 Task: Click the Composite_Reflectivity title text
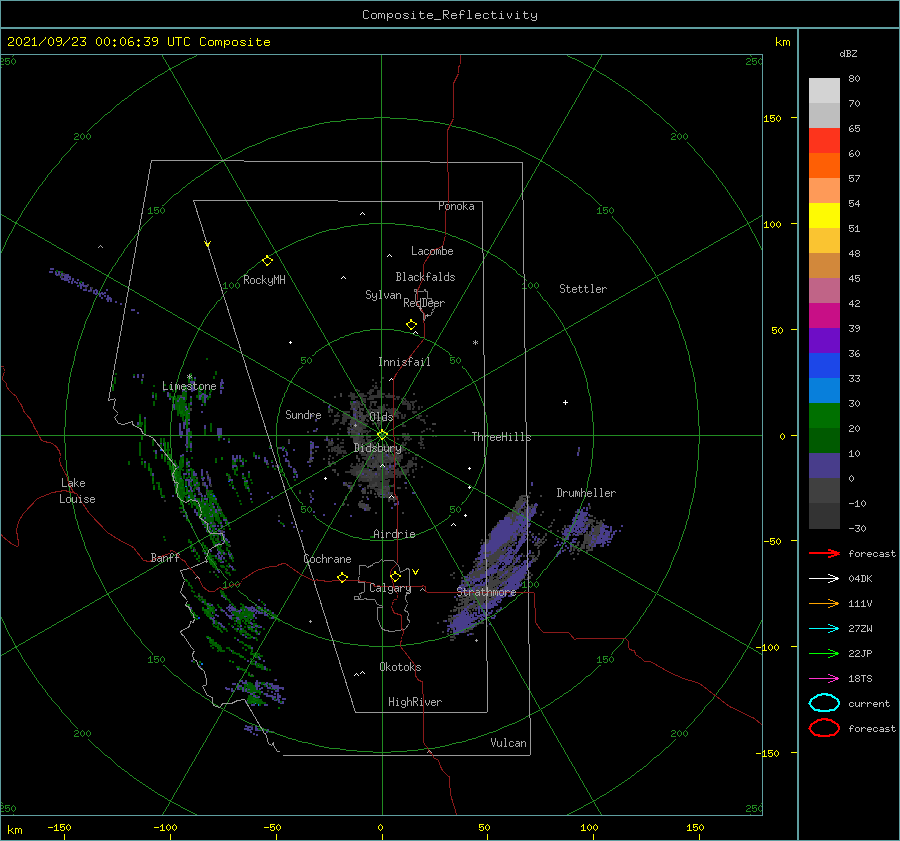[x=449, y=15]
